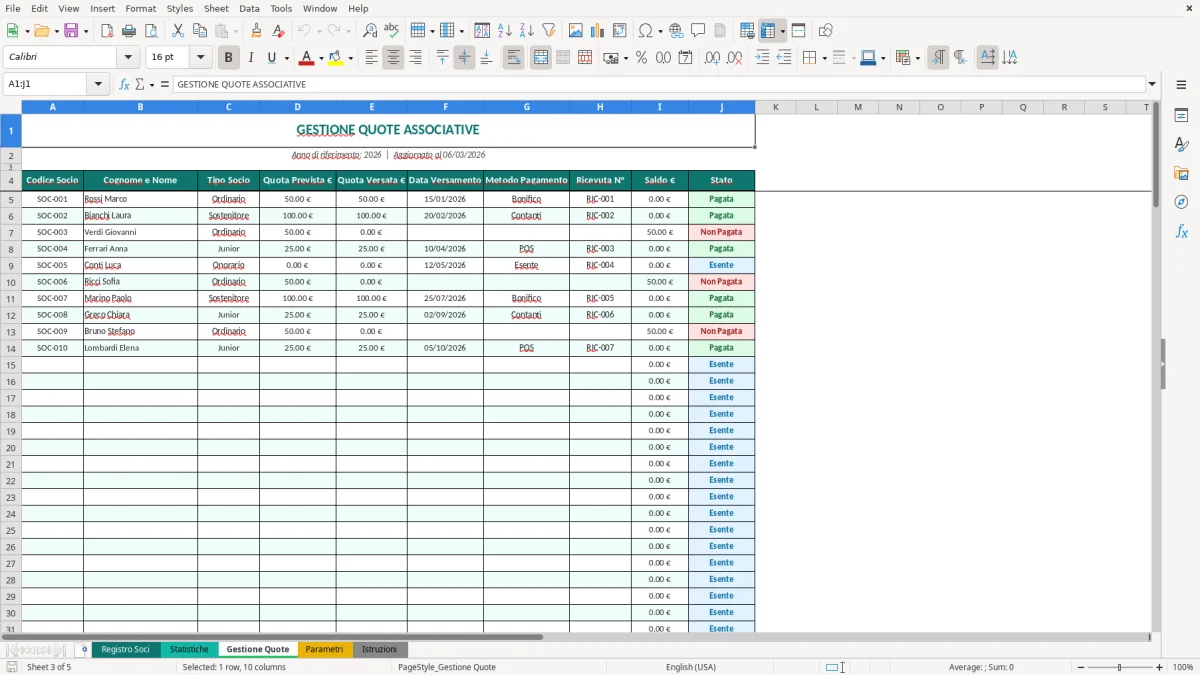Screen dimensions: 1200x675
Task: Open sidebar Styles panel
Action: (x=1181, y=144)
